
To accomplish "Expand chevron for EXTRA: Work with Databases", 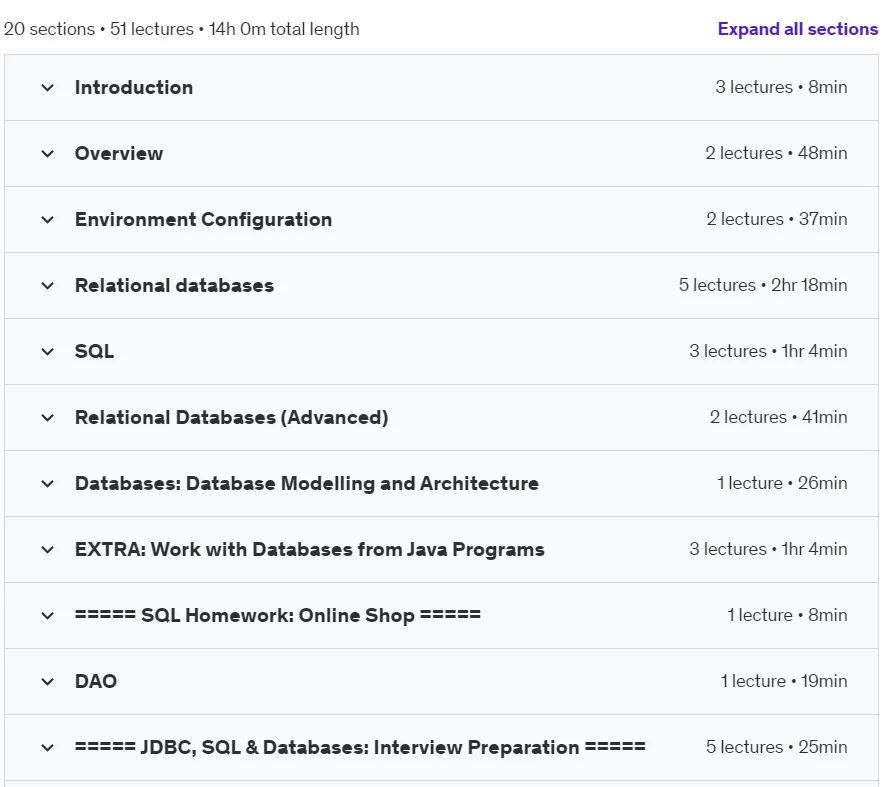I will coord(48,550).
